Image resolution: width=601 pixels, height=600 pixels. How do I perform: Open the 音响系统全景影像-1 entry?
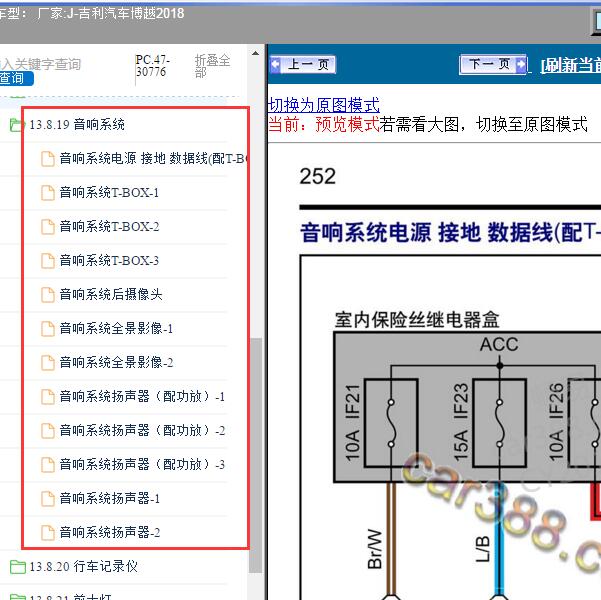coord(116,329)
